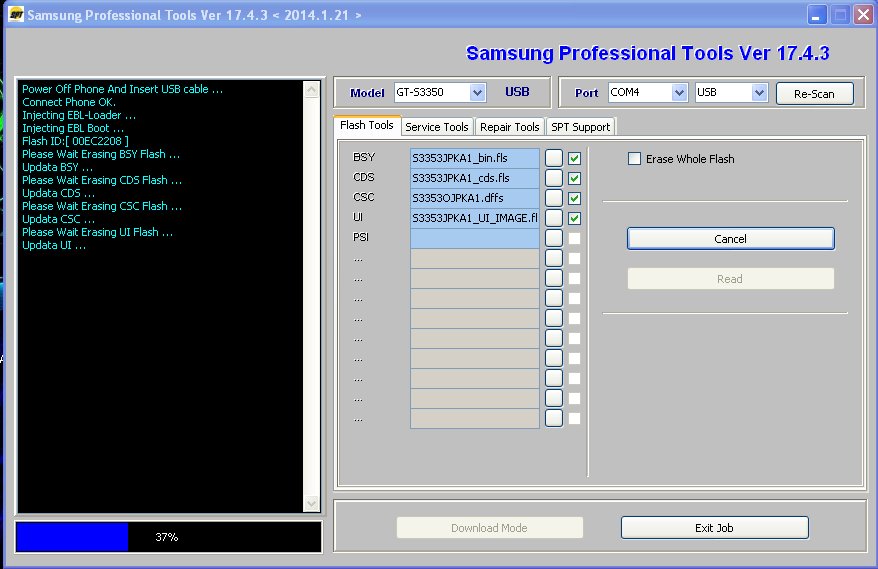Viewport: 878px width, 569px height.
Task: Check the PSI file checkbox
Action: click(x=575, y=239)
